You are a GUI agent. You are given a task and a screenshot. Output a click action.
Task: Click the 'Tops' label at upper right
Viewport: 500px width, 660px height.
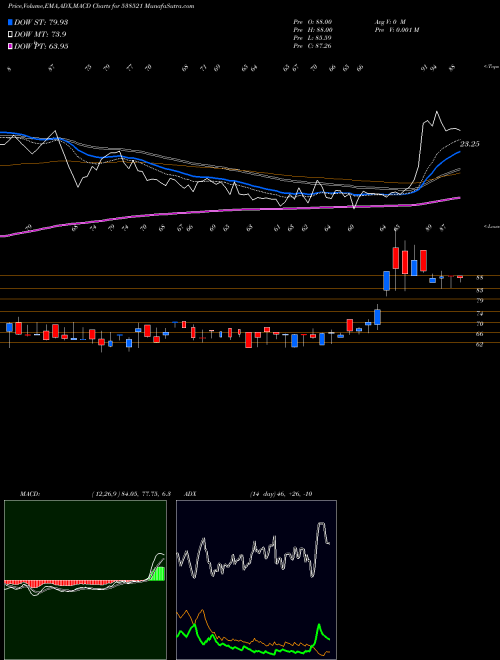tap(491, 67)
